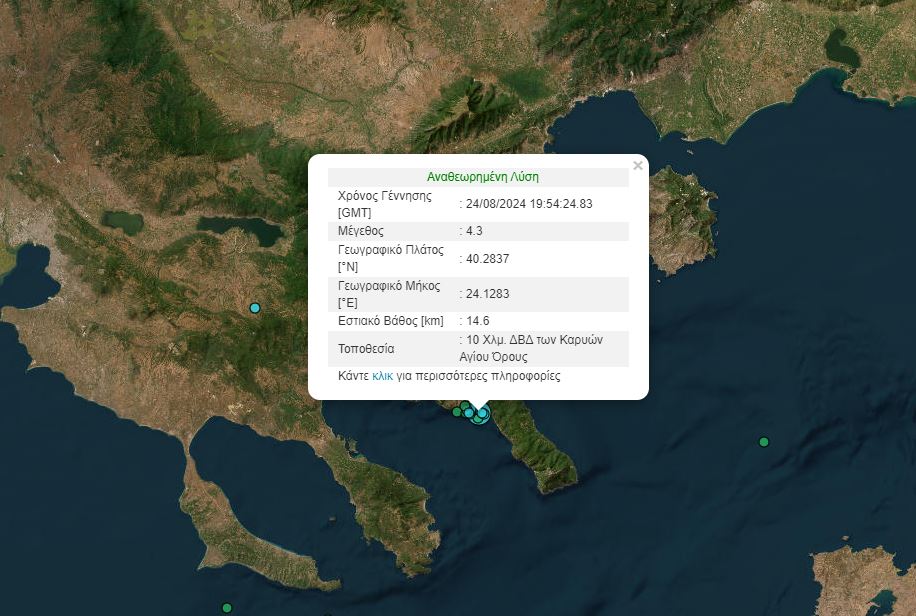Close the earthquake info popup

pyautogui.click(x=638, y=166)
